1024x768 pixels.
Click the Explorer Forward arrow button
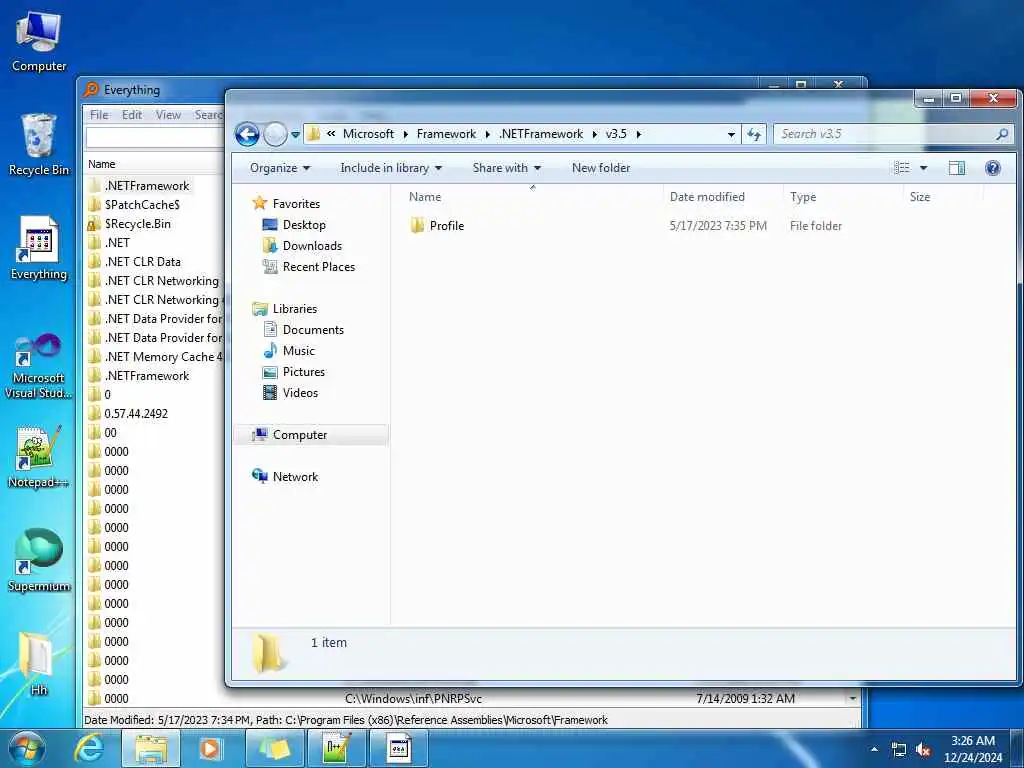pos(275,135)
